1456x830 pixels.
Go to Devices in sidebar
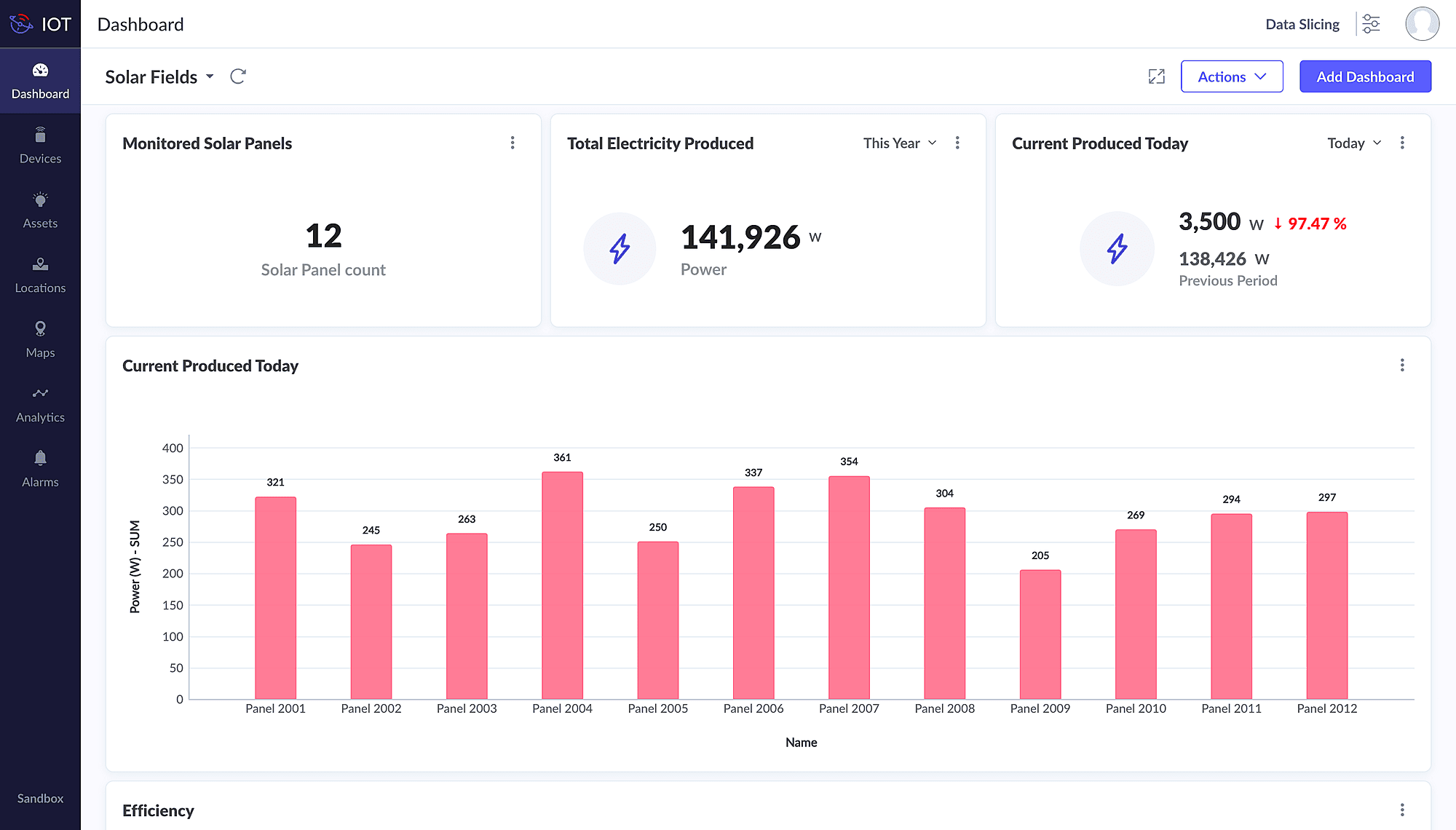(x=40, y=146)
